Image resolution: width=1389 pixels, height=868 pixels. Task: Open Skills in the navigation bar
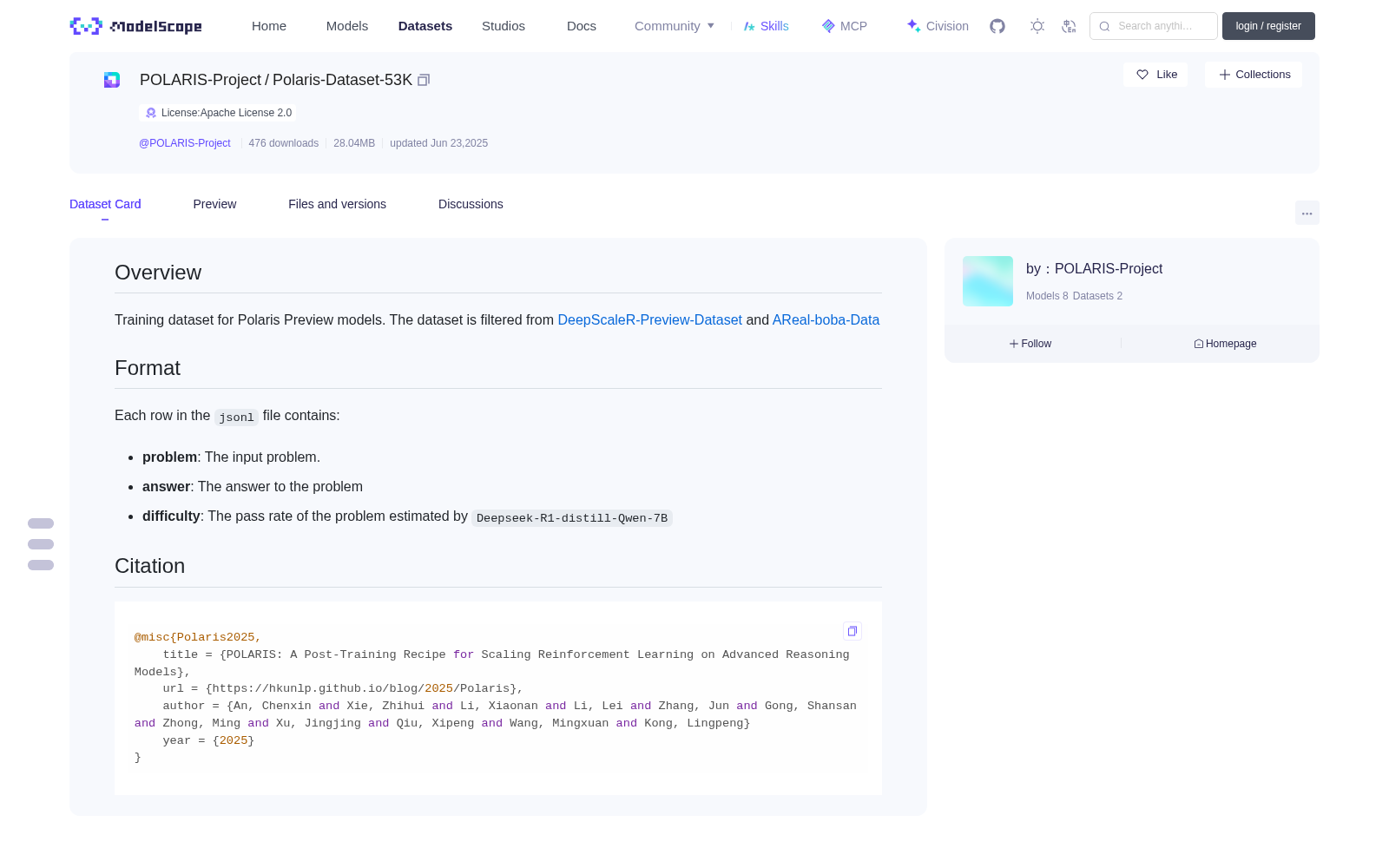point(767,26)
